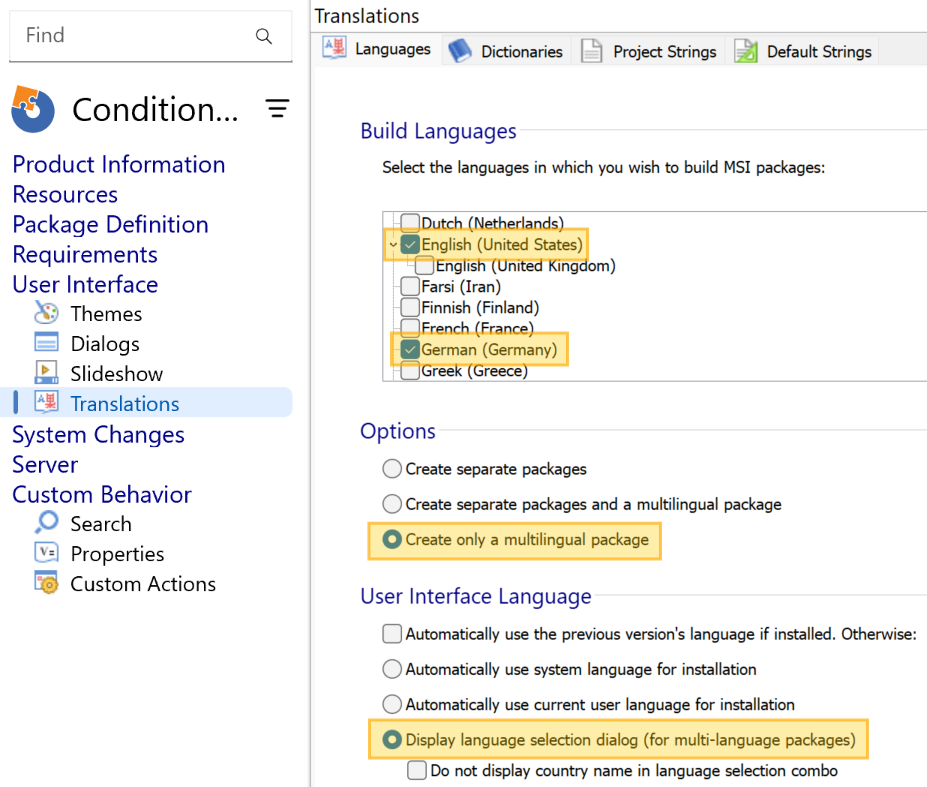Select automatically use system language option
This screenshot has width=927, height=787.
tap(392, 669)
